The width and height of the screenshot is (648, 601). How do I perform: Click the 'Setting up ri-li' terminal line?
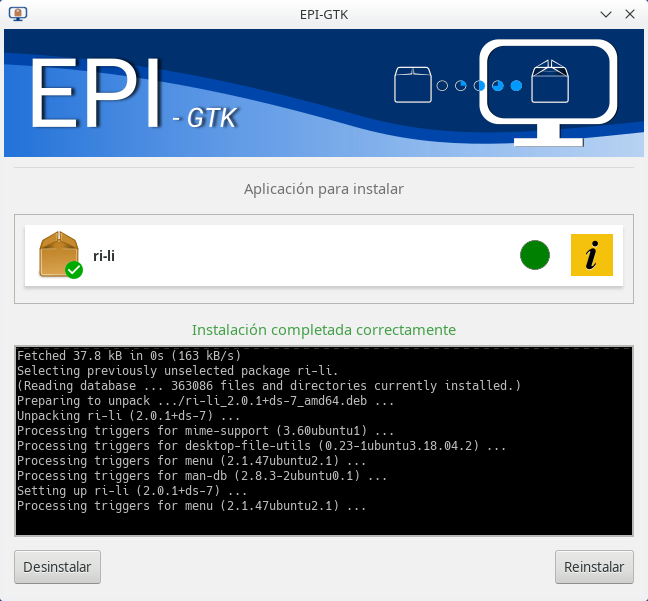[x=132, y=491]
